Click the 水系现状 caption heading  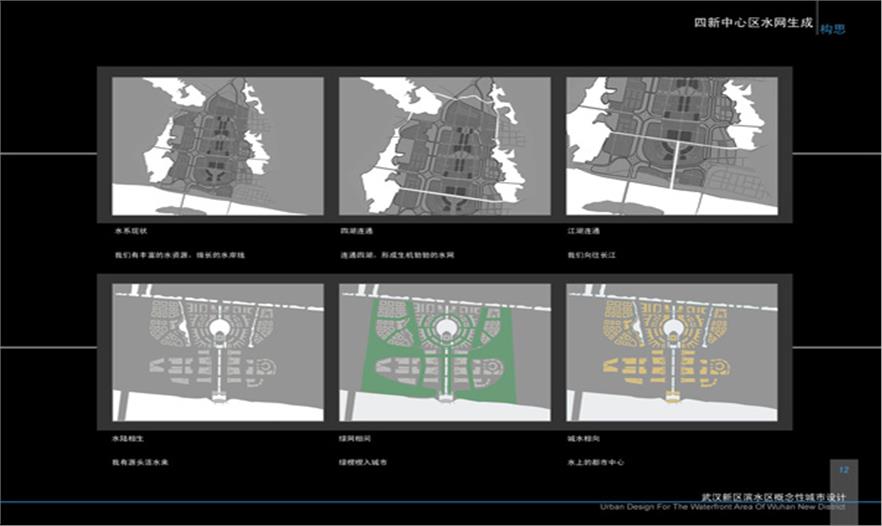(x=130, y=231)
